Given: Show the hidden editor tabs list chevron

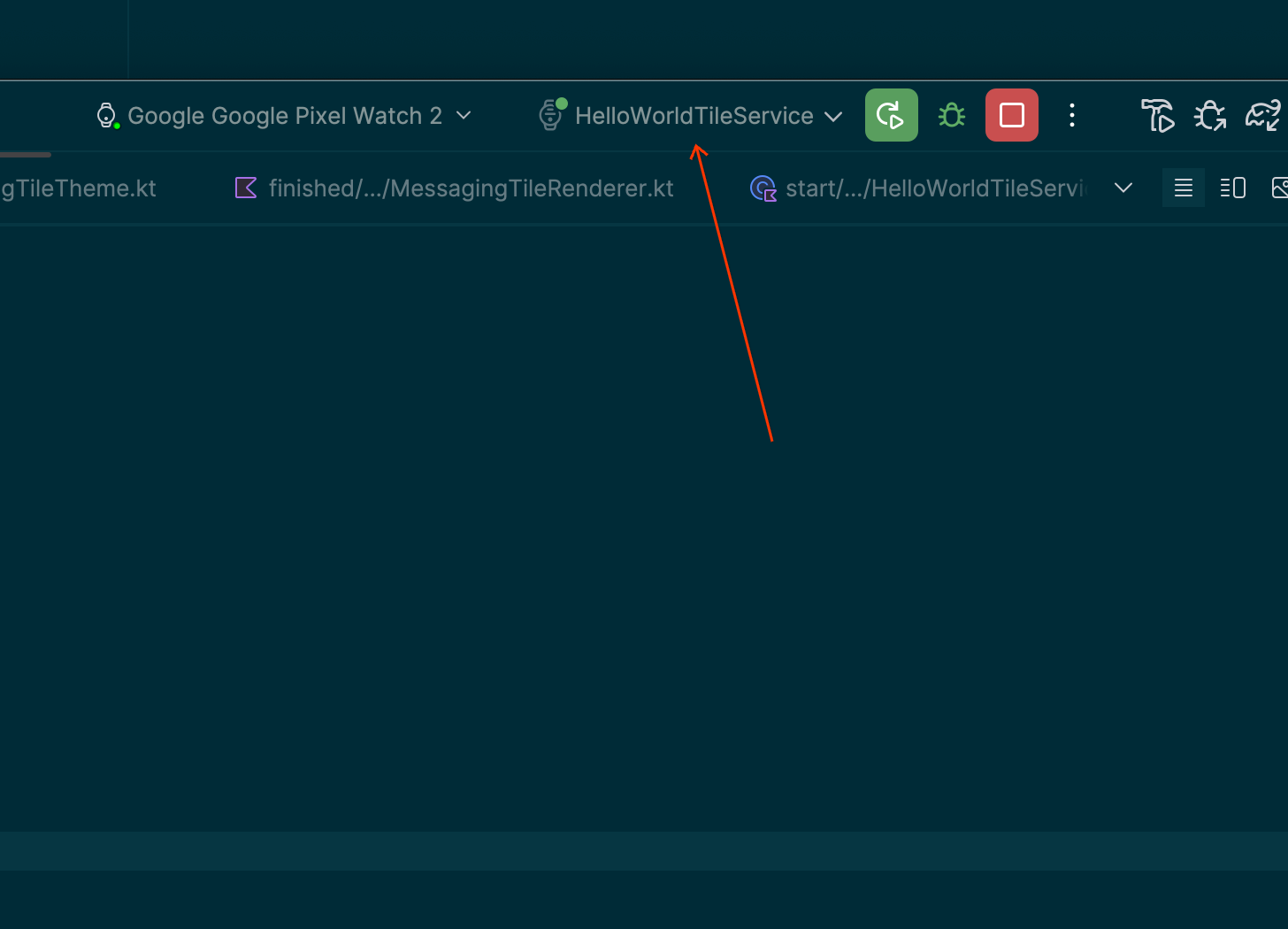Looking at the screenshot, I should pyautogui.click(x=1123, y=188).
